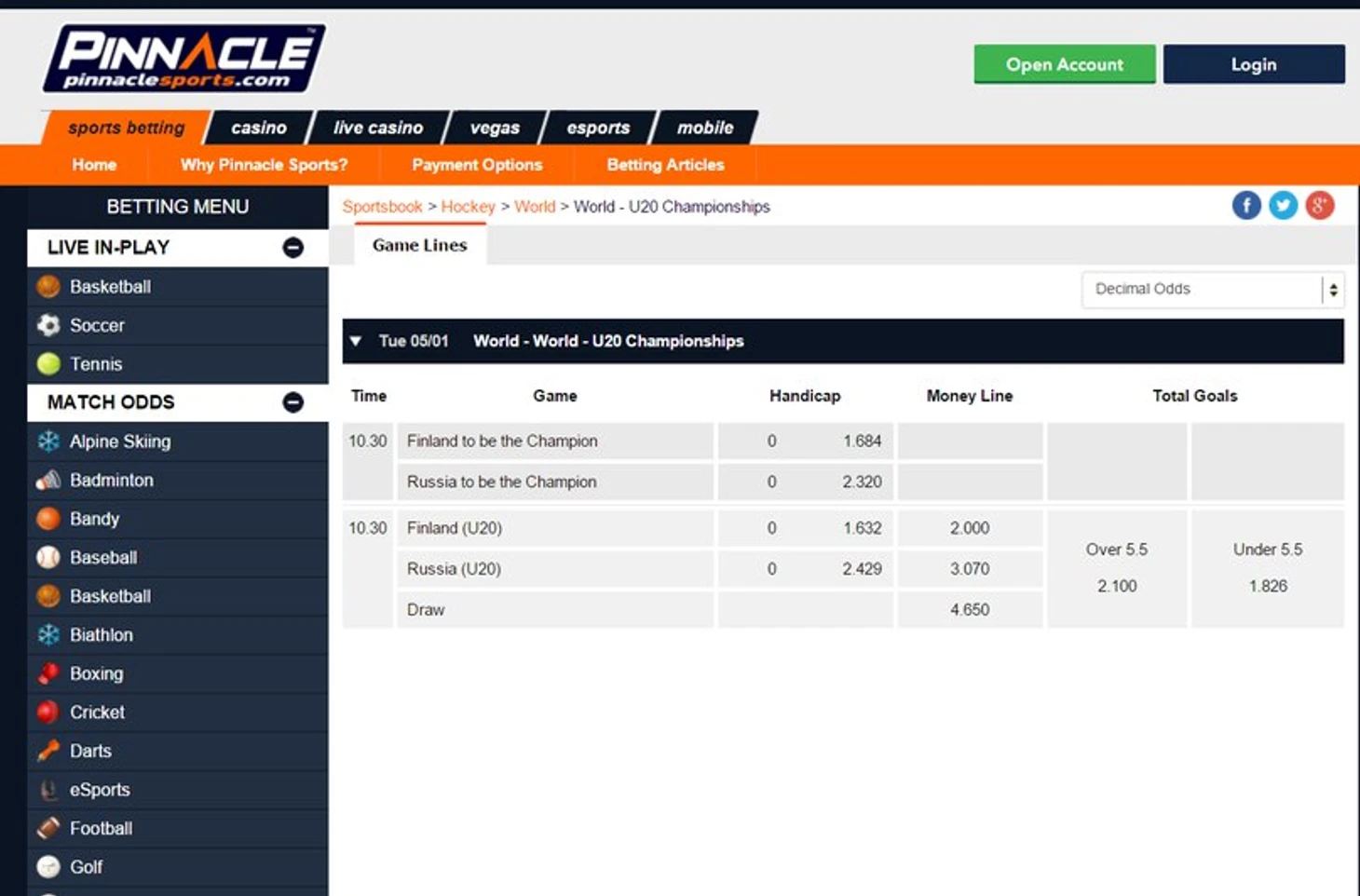
Task: Follow the Hockey breadcrumb link
Action: [468, 207]
